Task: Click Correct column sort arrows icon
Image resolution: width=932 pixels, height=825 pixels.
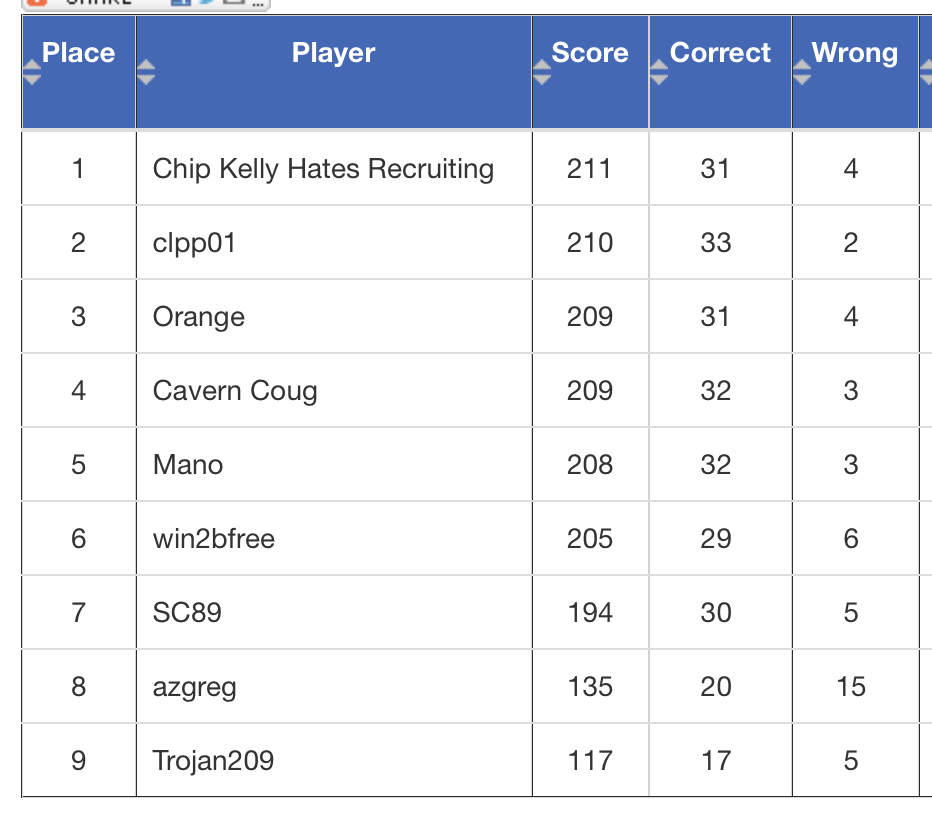Action: pos(659,73)
